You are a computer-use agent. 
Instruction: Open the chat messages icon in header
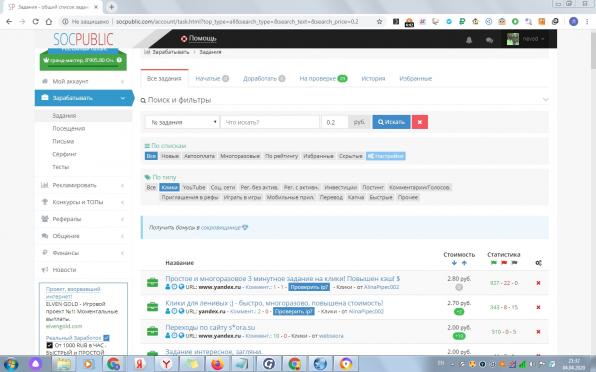click(489, 40)
